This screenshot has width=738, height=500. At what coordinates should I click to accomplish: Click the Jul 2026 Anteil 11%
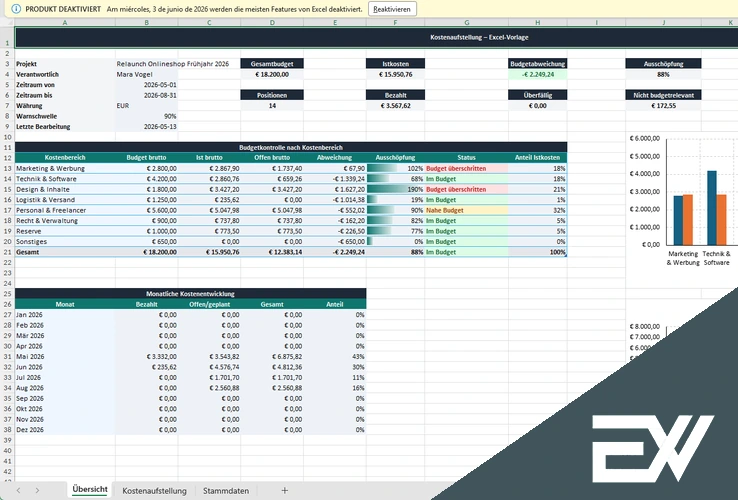tap(335, 378)
